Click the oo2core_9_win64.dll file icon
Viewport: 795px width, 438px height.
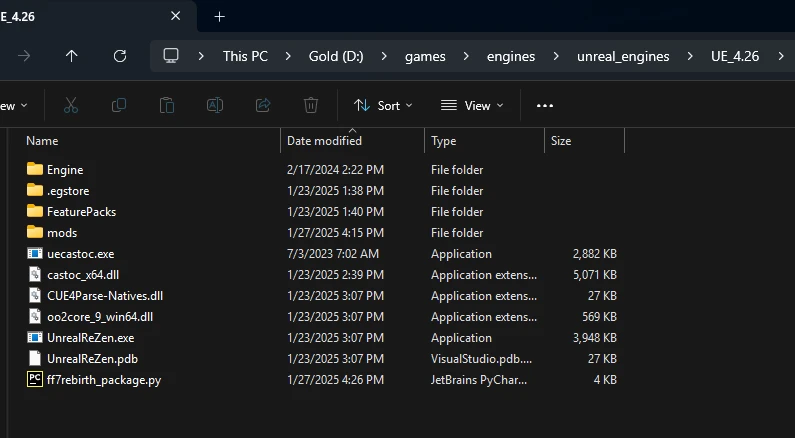34,316
